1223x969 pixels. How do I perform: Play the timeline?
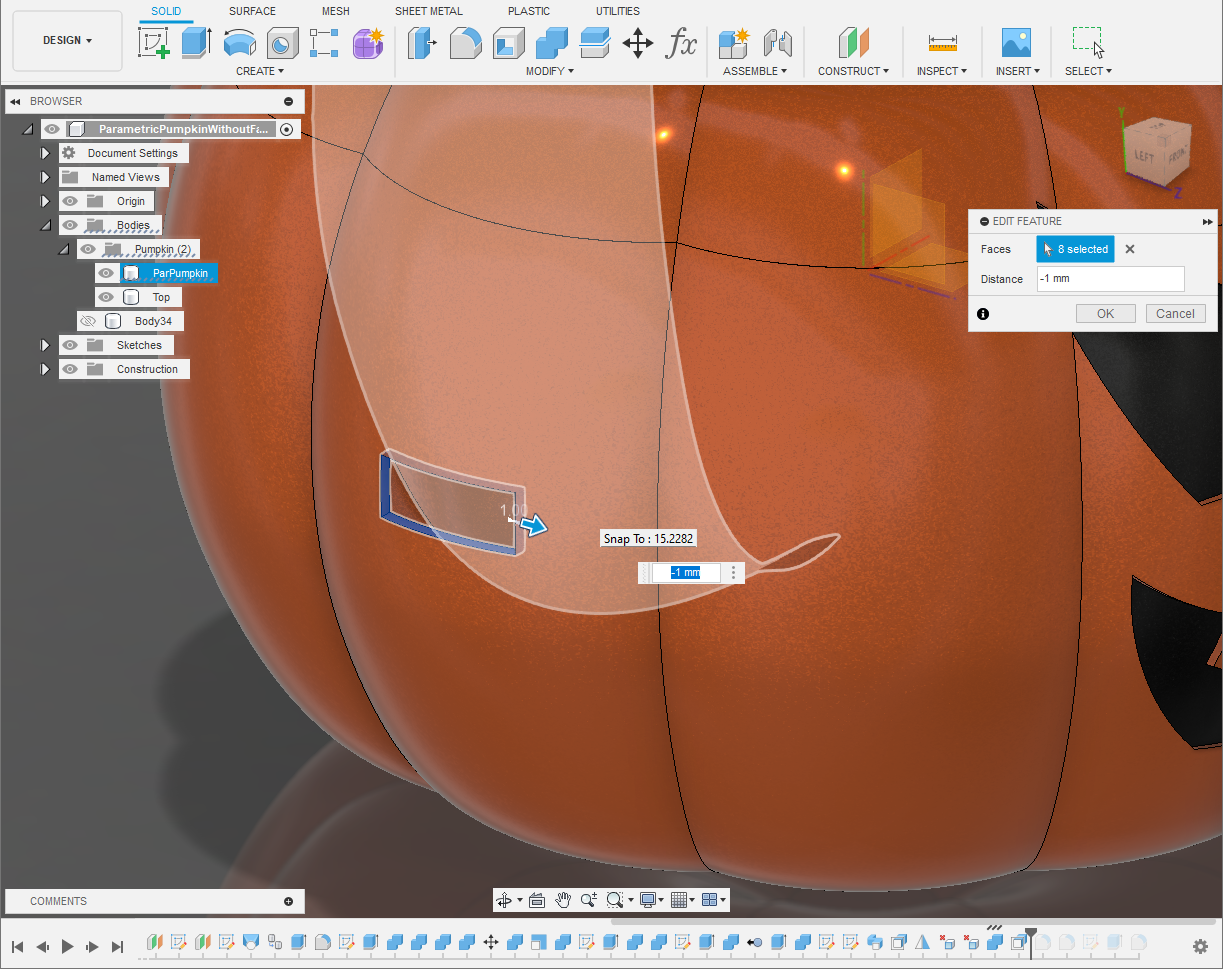[x=67, y=946]
